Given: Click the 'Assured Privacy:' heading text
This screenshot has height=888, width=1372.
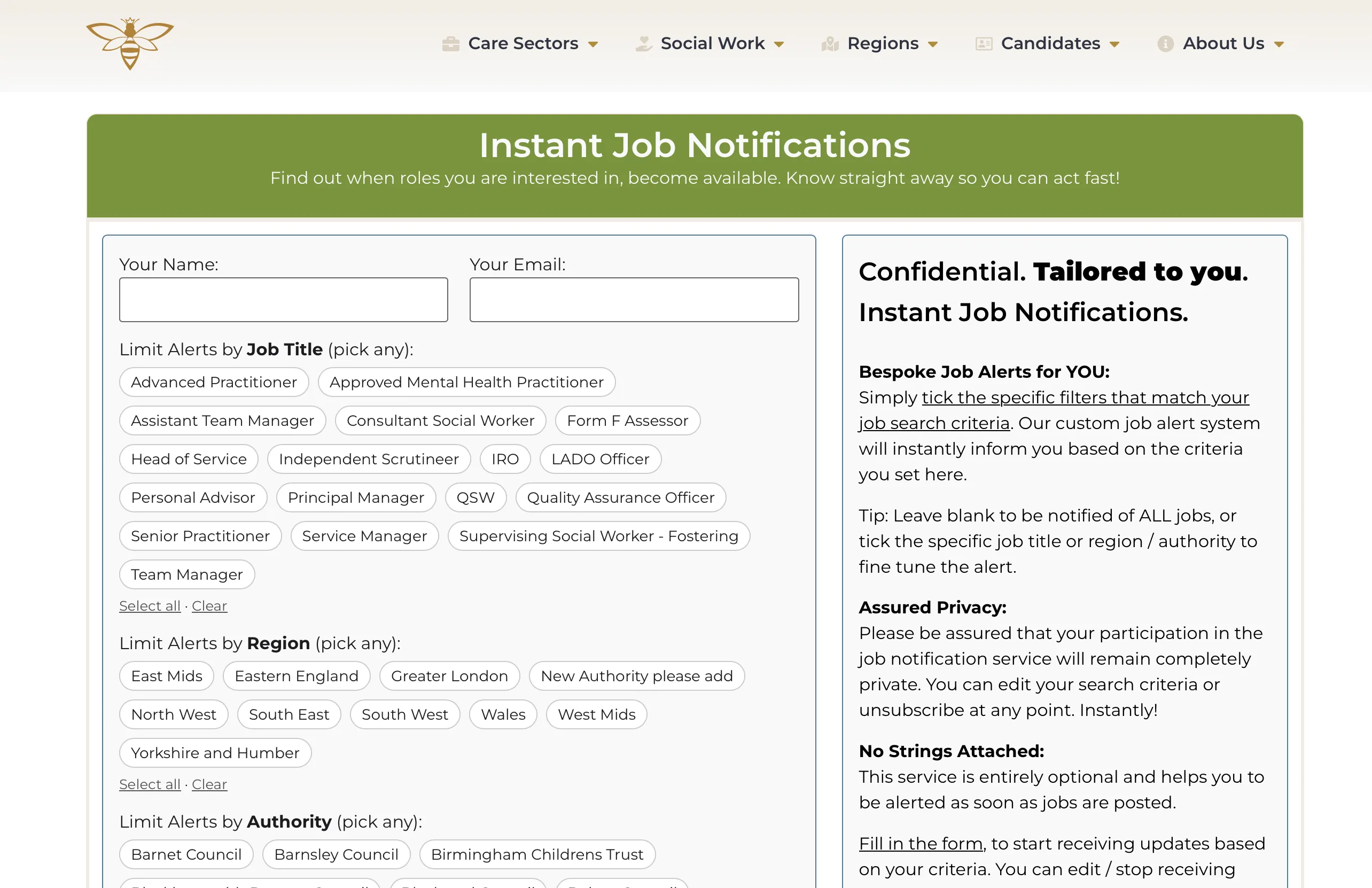Looking at the screenshot, I should 933,607.
